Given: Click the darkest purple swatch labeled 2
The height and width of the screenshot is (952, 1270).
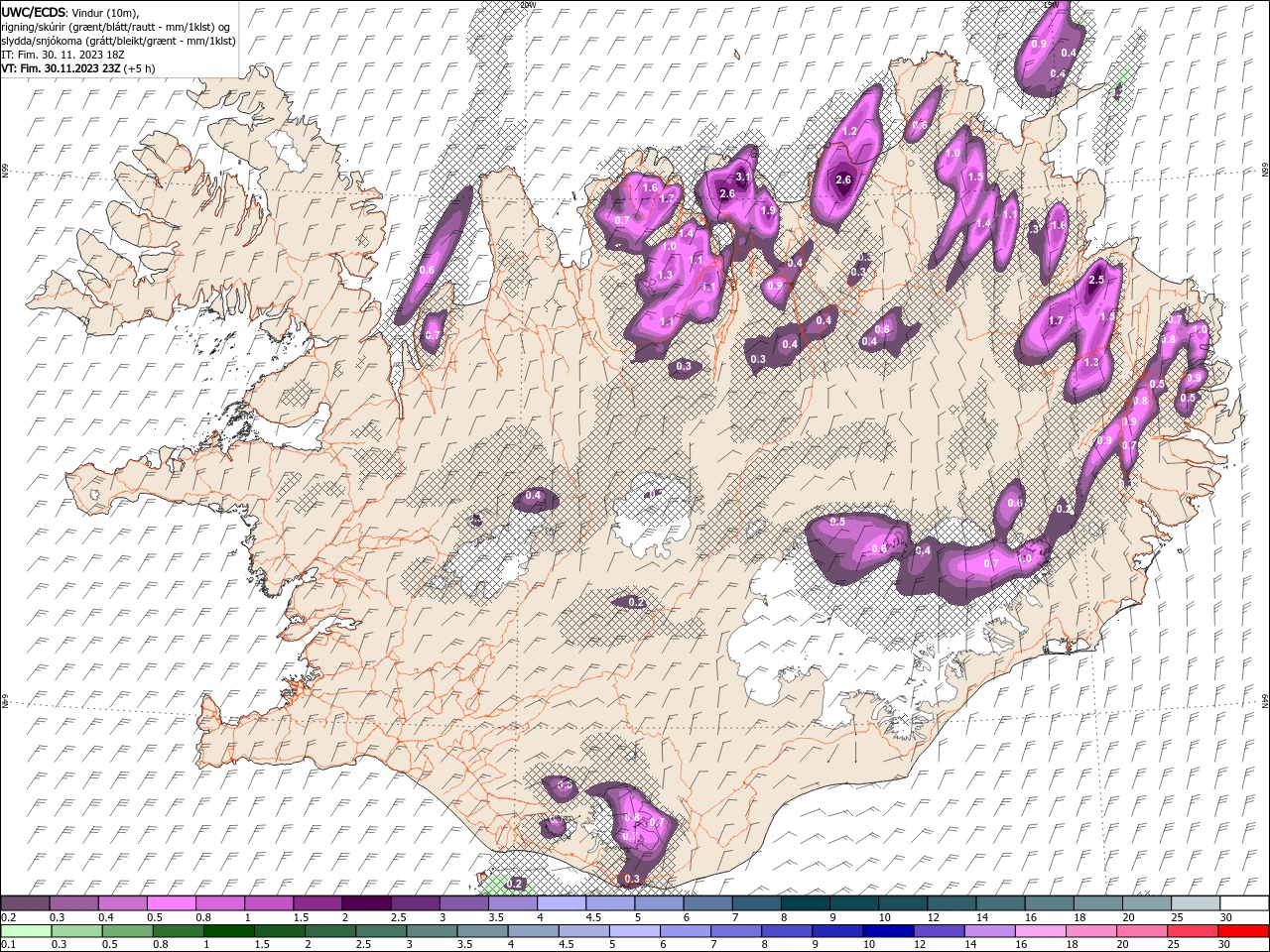Looking at the screenshot, I should coord(365,903).
